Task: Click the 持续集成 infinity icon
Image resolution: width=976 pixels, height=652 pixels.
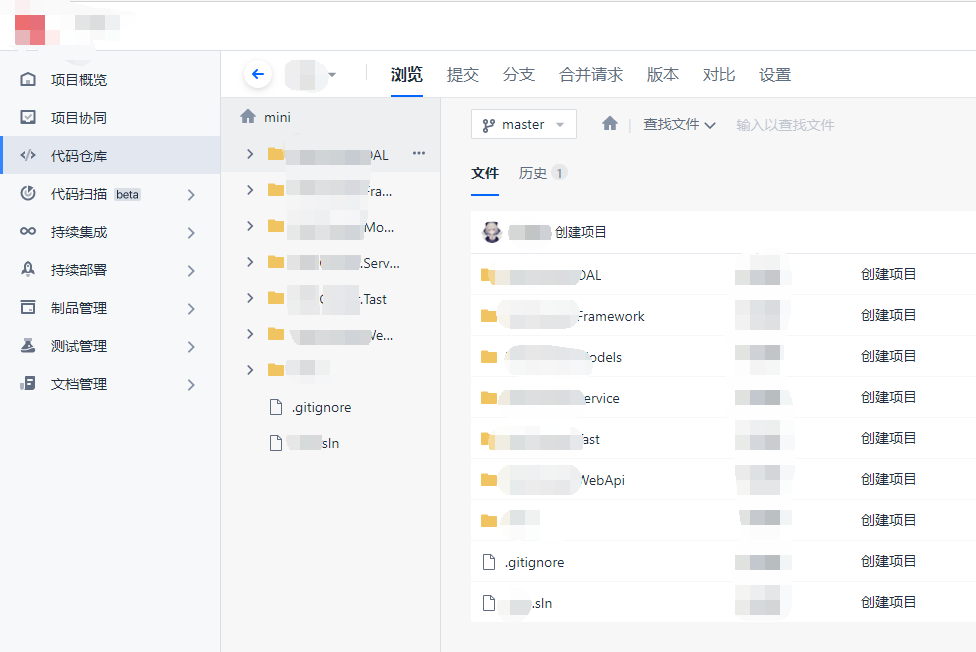Action: pyautogui.click(x=28, y=232)
